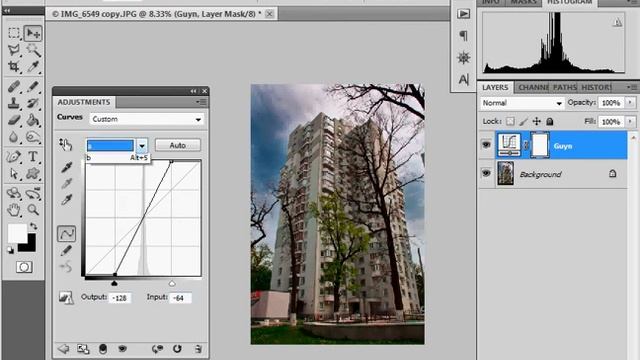This screenshot has height=360, width=640.
Task: Hide the Guyn adjustment layer
Action: click(486, 145)
